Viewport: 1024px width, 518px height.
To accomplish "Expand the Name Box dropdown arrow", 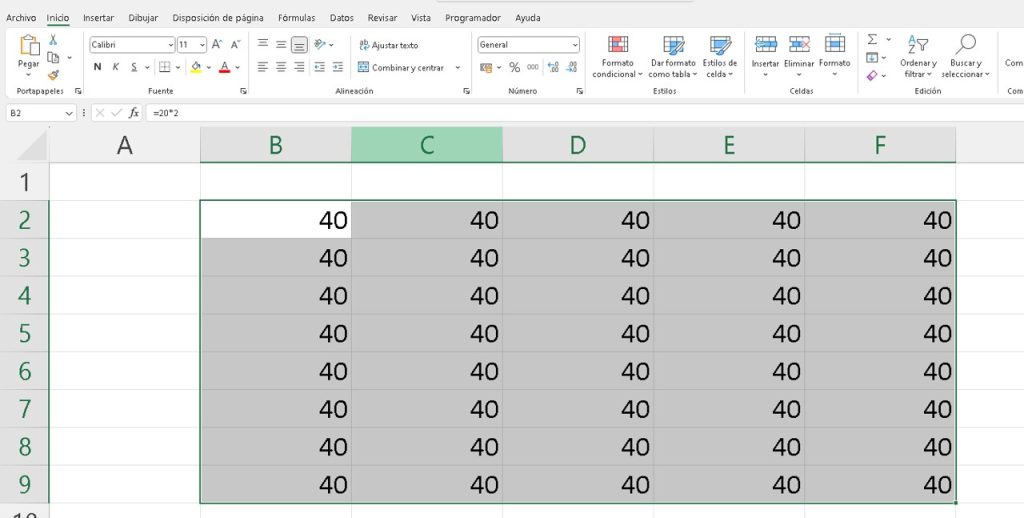I will coord(69,114).
